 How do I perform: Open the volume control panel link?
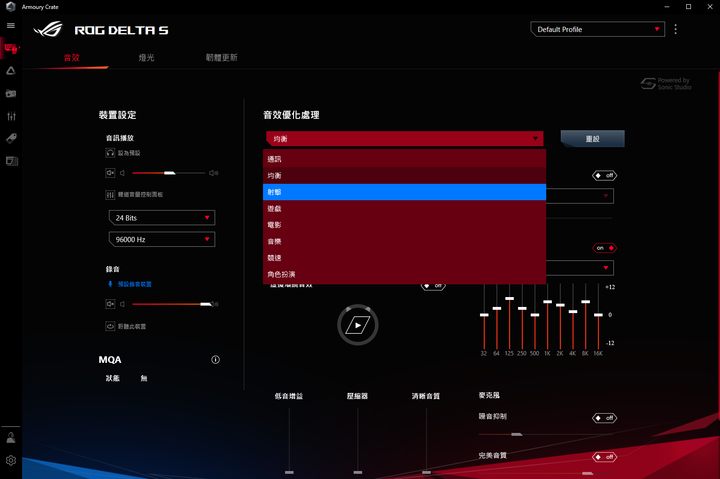[141, 195]
